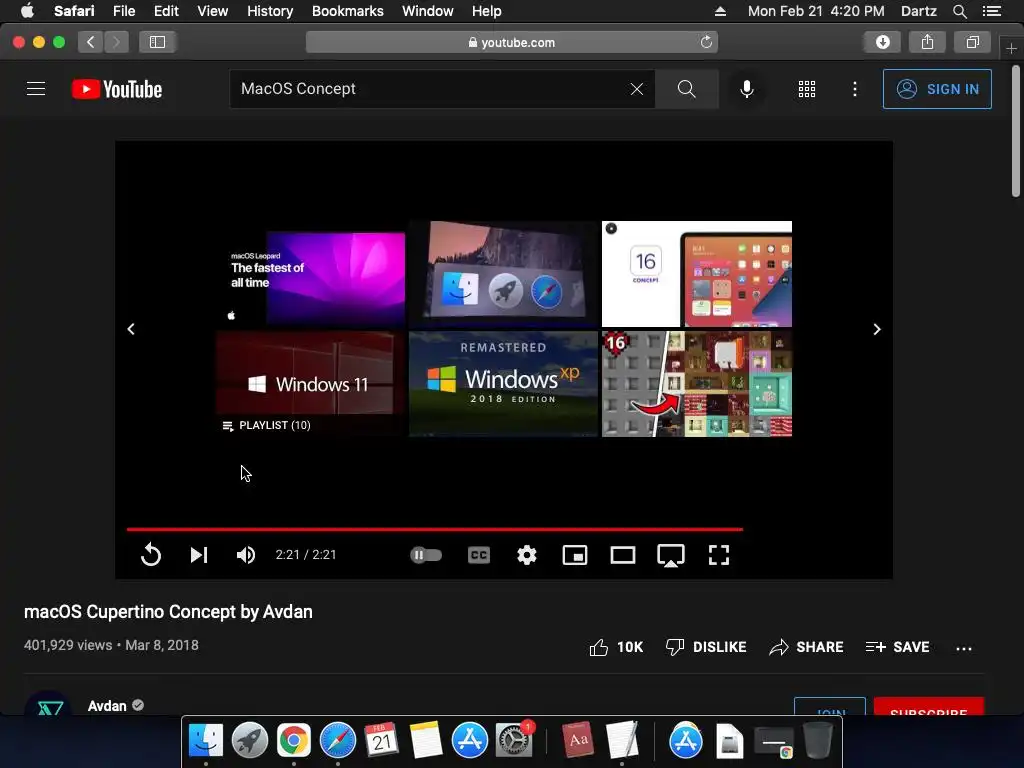Screen dimensions: 1024x768
Task: Click the SUBSCRIBE button
Action: 929,707
